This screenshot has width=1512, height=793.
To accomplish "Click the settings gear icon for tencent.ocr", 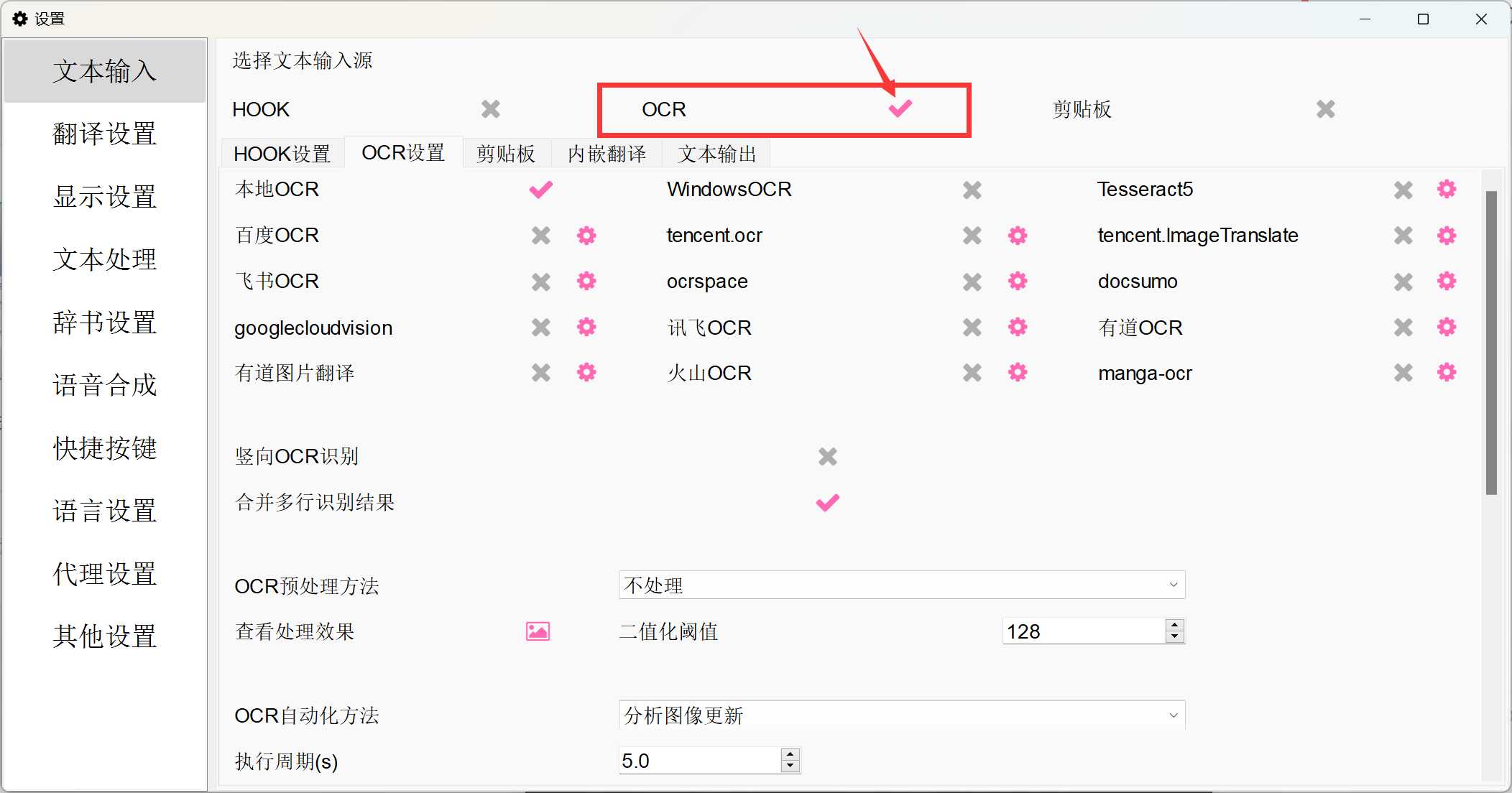I will point(1019,235).
